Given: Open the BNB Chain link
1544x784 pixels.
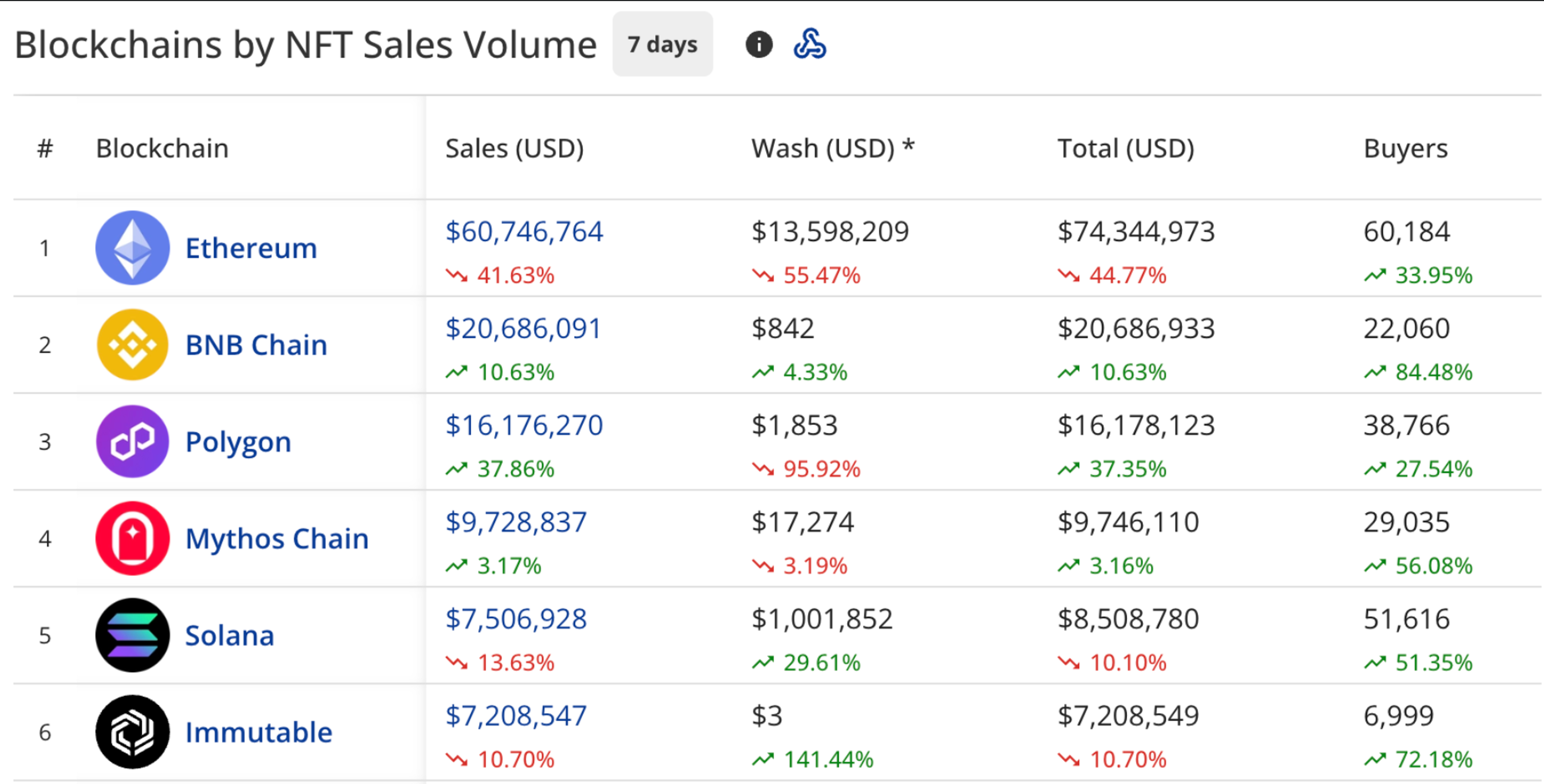Looking at the screenshot, I should click(257, 345).
